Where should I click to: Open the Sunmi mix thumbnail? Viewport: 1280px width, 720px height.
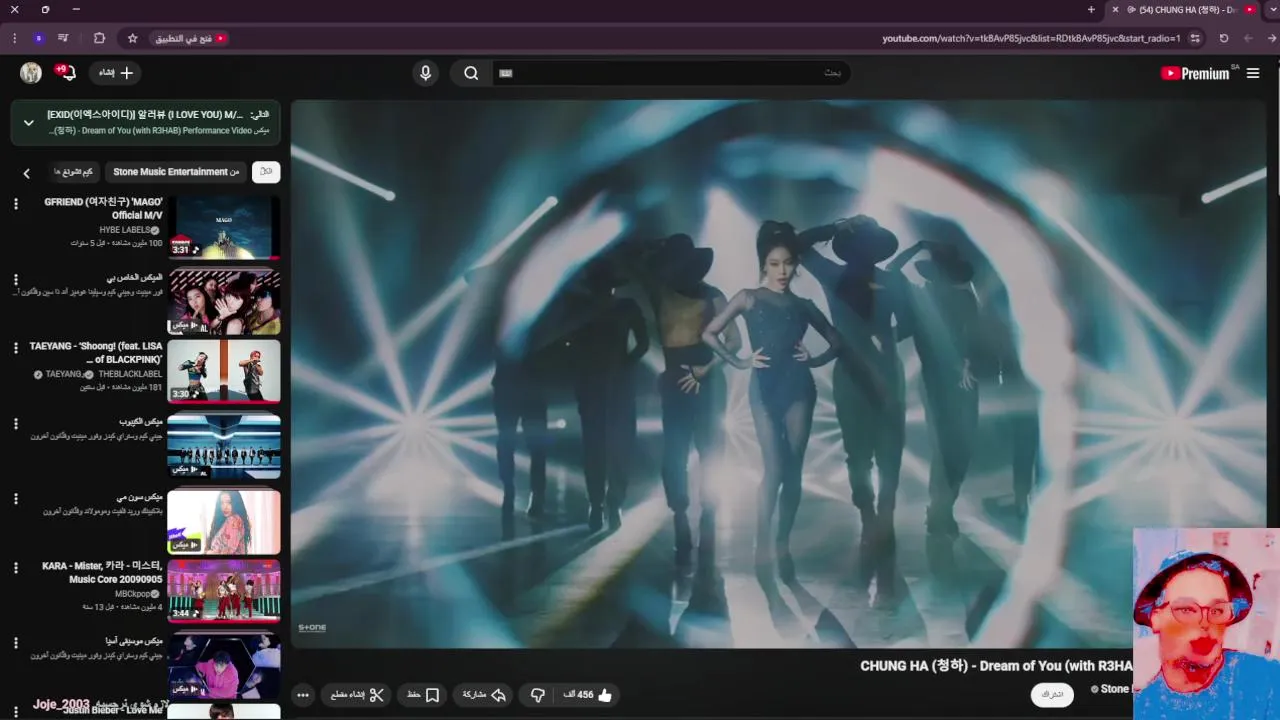pyautogui.click(x=224, y=522)
